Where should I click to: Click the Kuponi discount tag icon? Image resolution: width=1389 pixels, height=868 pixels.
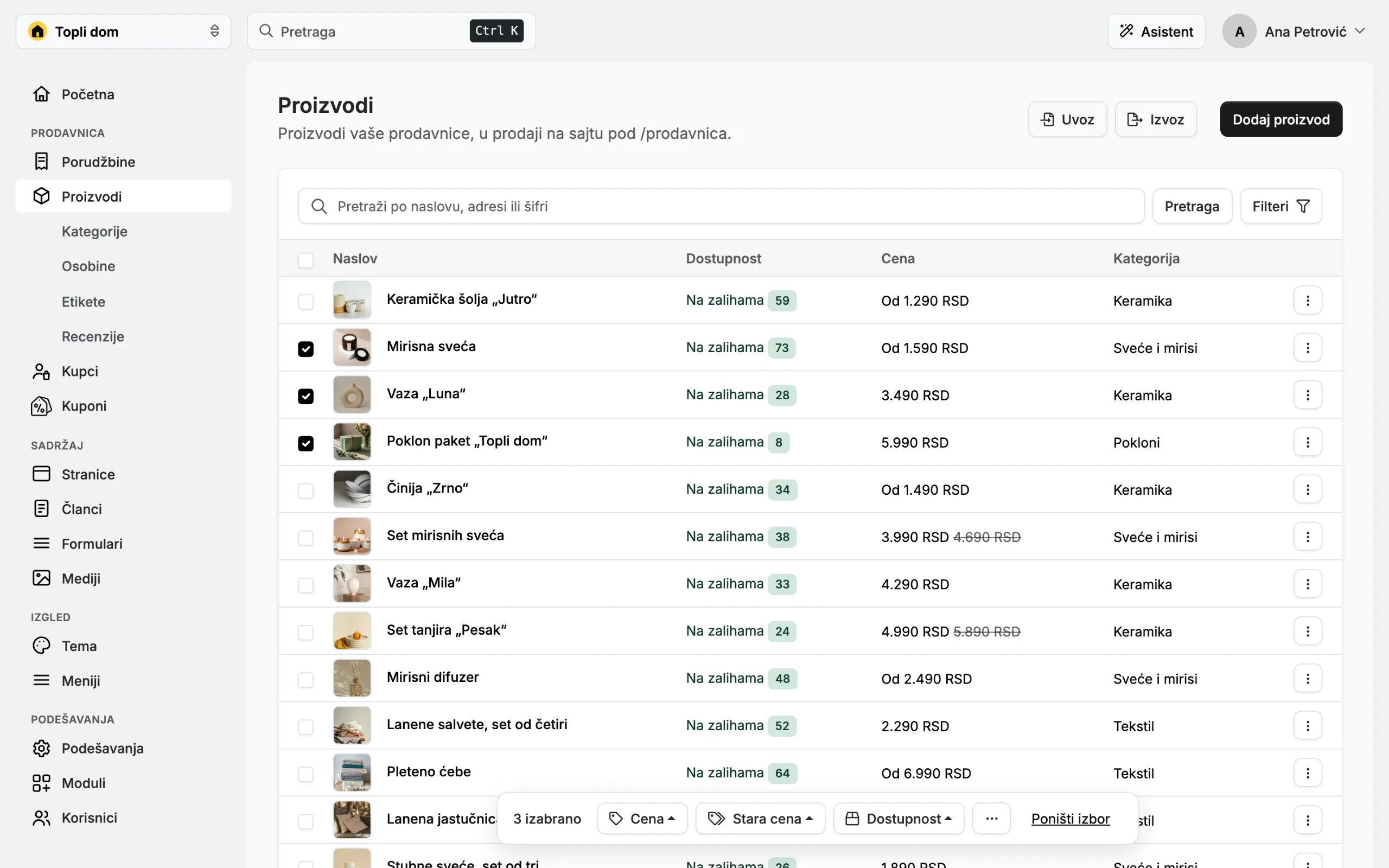tap(41, 406)
